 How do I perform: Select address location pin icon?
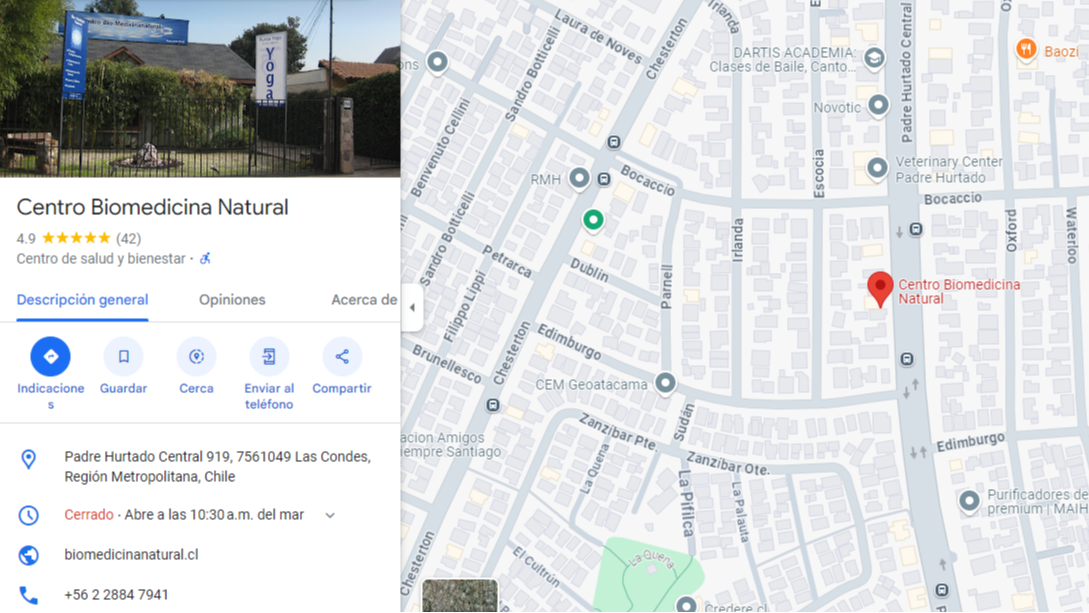point(28,459)
